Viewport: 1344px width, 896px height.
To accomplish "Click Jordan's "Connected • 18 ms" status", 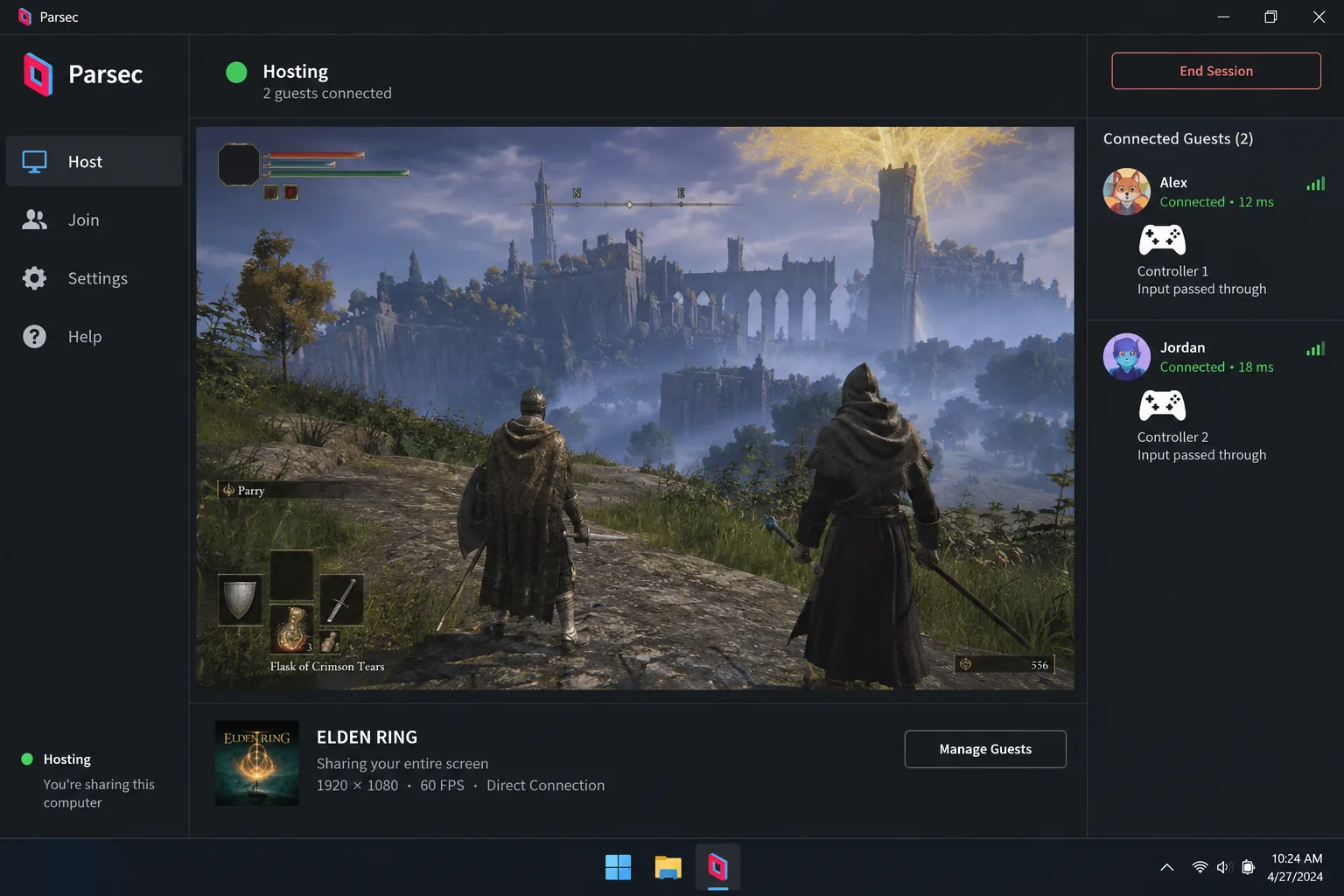I will (1216, 367).
